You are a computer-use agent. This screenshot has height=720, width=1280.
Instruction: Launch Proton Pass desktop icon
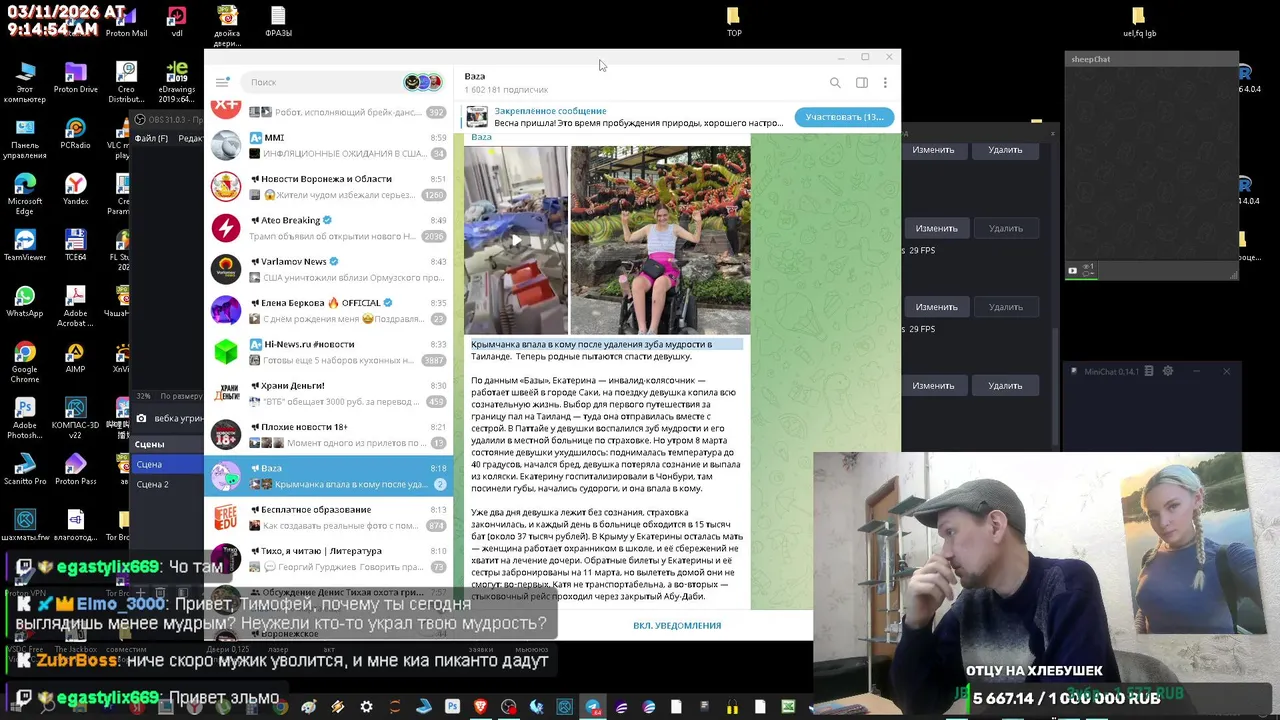75,470
